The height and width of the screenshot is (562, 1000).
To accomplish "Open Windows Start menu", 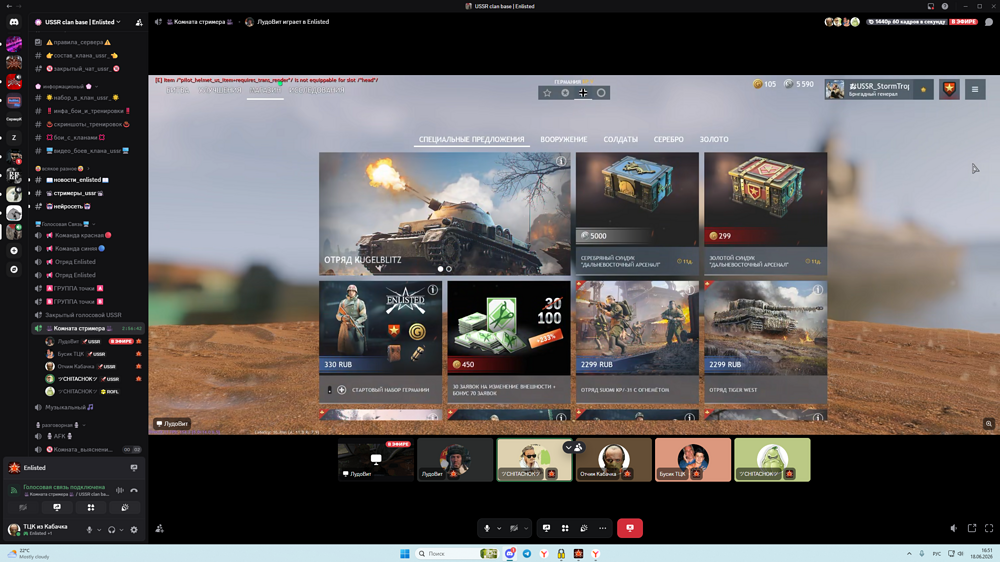I will coord(404,554).
